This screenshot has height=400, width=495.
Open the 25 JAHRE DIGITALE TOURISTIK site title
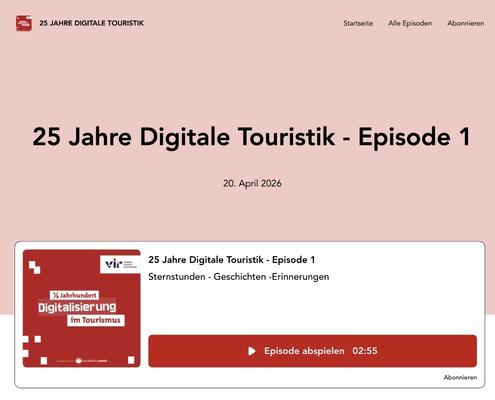point(92,23)
